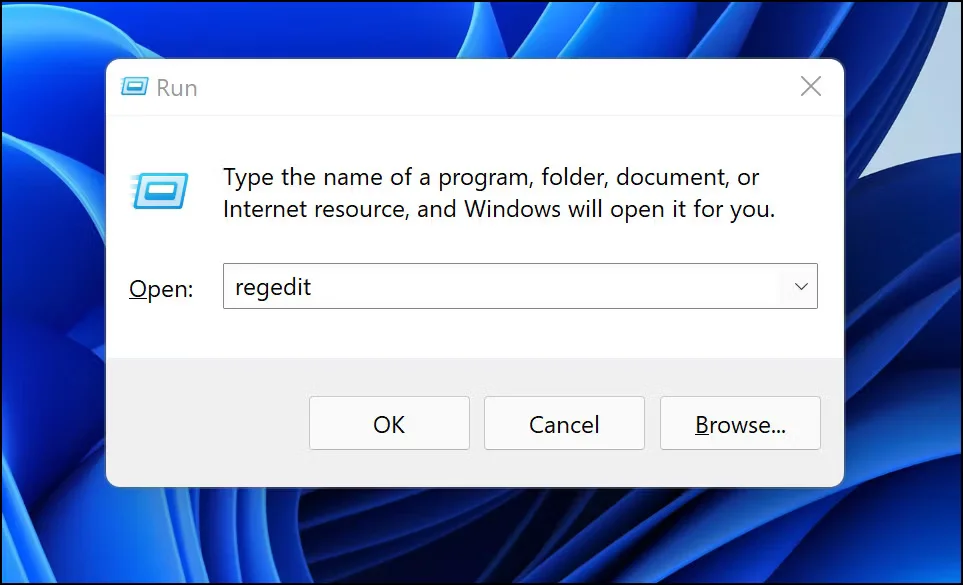Click OK to launch regedit
Screen dimensions: 963x585
(x=388, y=423)
